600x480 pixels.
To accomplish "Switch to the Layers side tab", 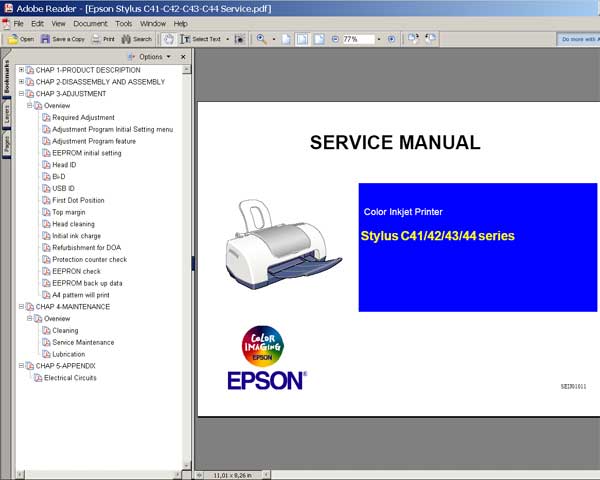I will pyautogui.click(x=6, y=115).
